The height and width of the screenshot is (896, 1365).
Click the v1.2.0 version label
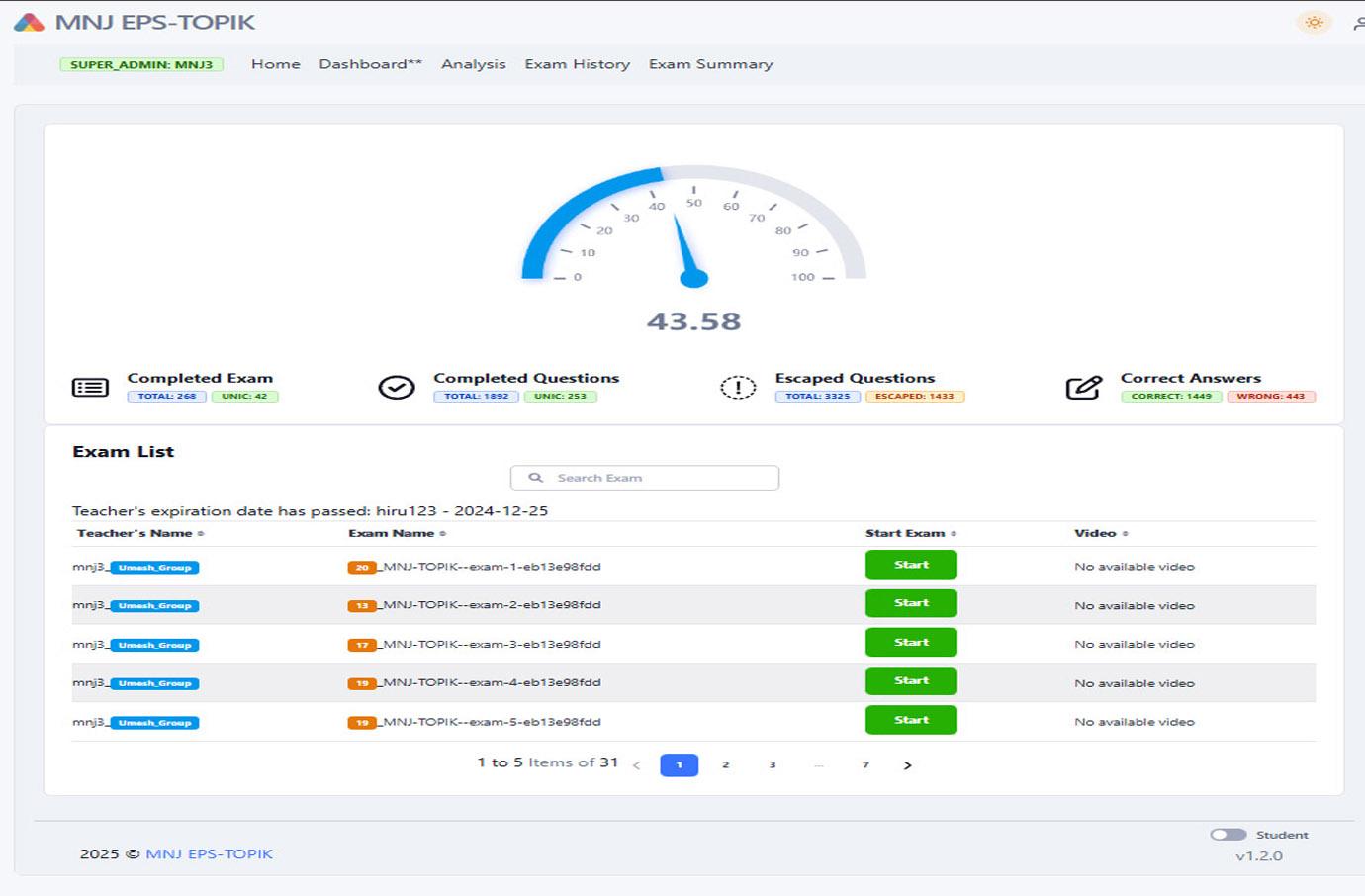pos(1258,856)
